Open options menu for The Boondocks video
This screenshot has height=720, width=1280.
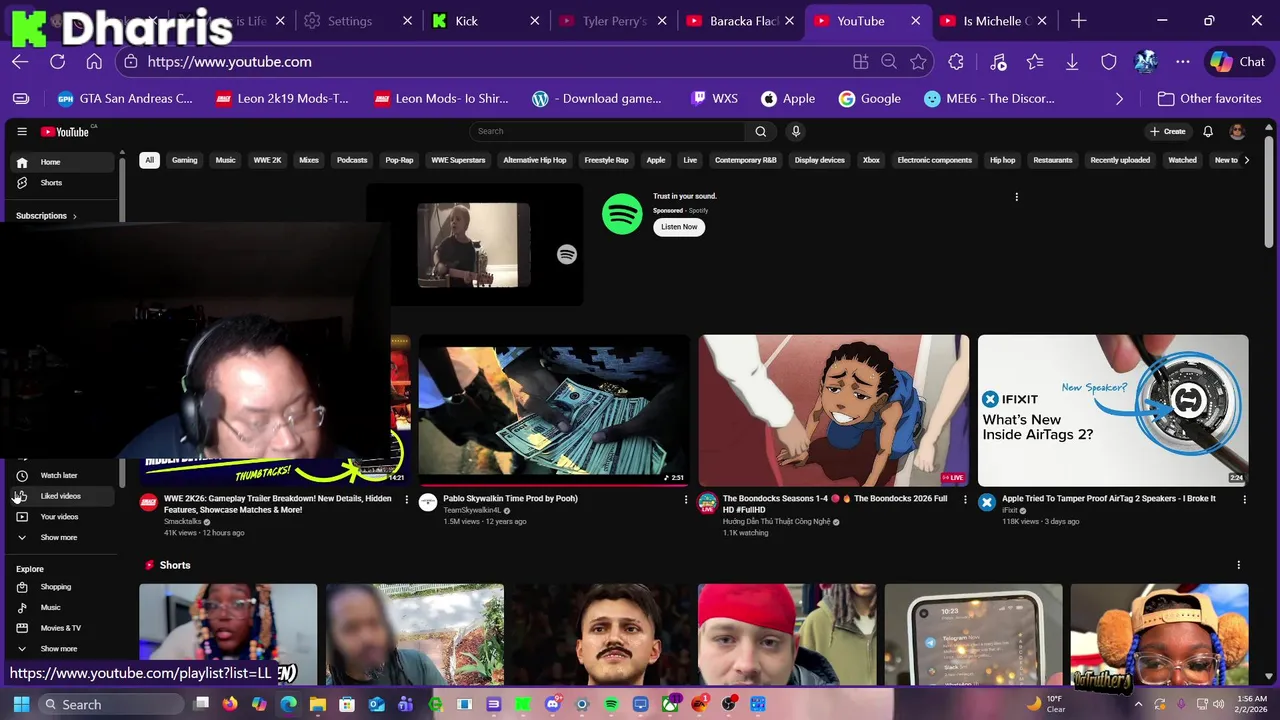pos(965,499)
